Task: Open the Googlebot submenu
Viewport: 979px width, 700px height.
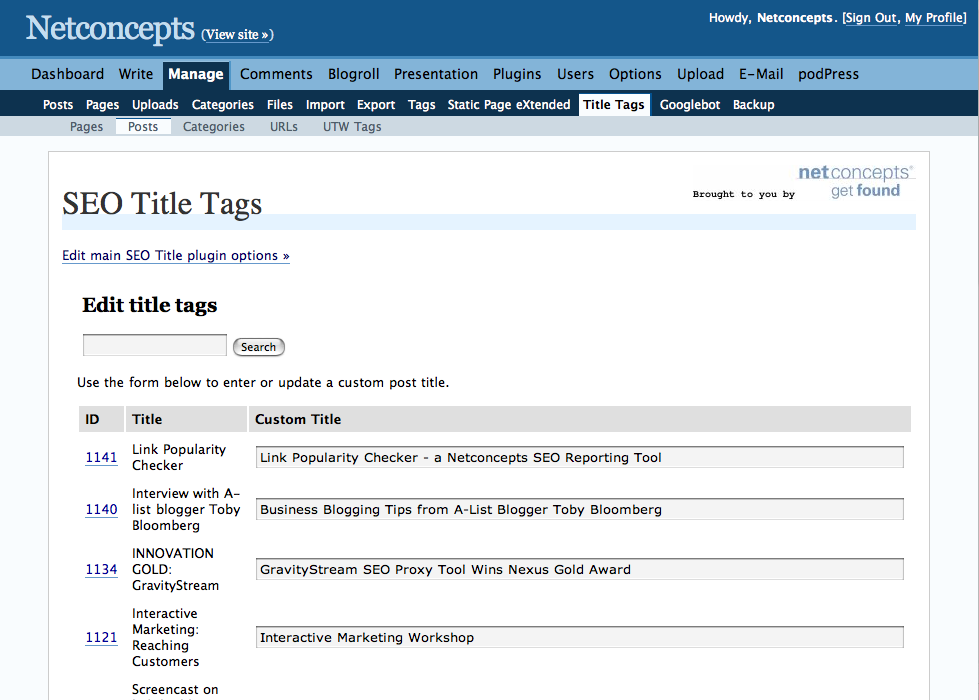Action: click(x=690, y=105)
